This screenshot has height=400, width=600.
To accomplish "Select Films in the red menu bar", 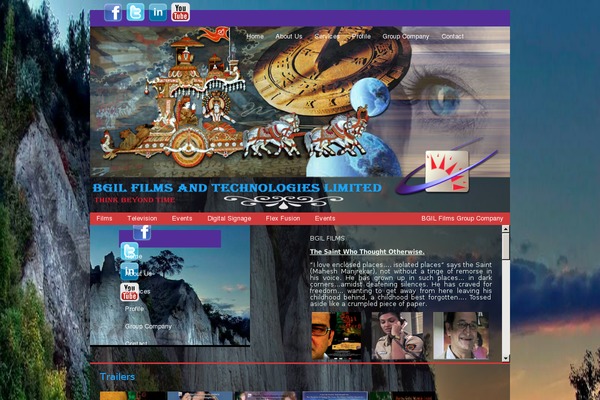I will 104,218.
